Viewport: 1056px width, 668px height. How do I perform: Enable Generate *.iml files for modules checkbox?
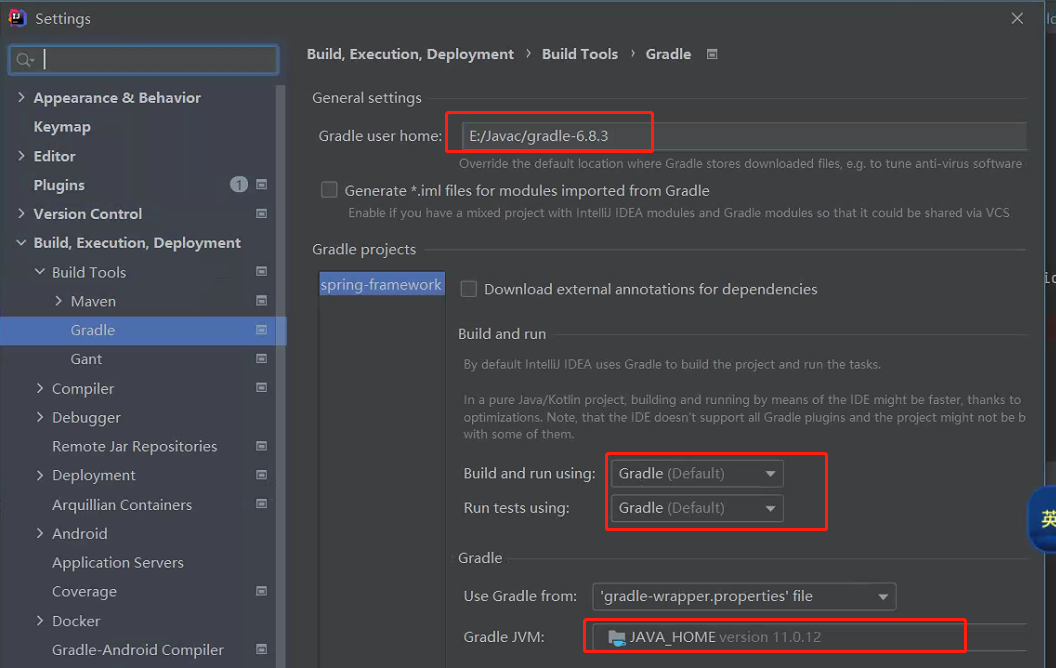tap(329, 191)
